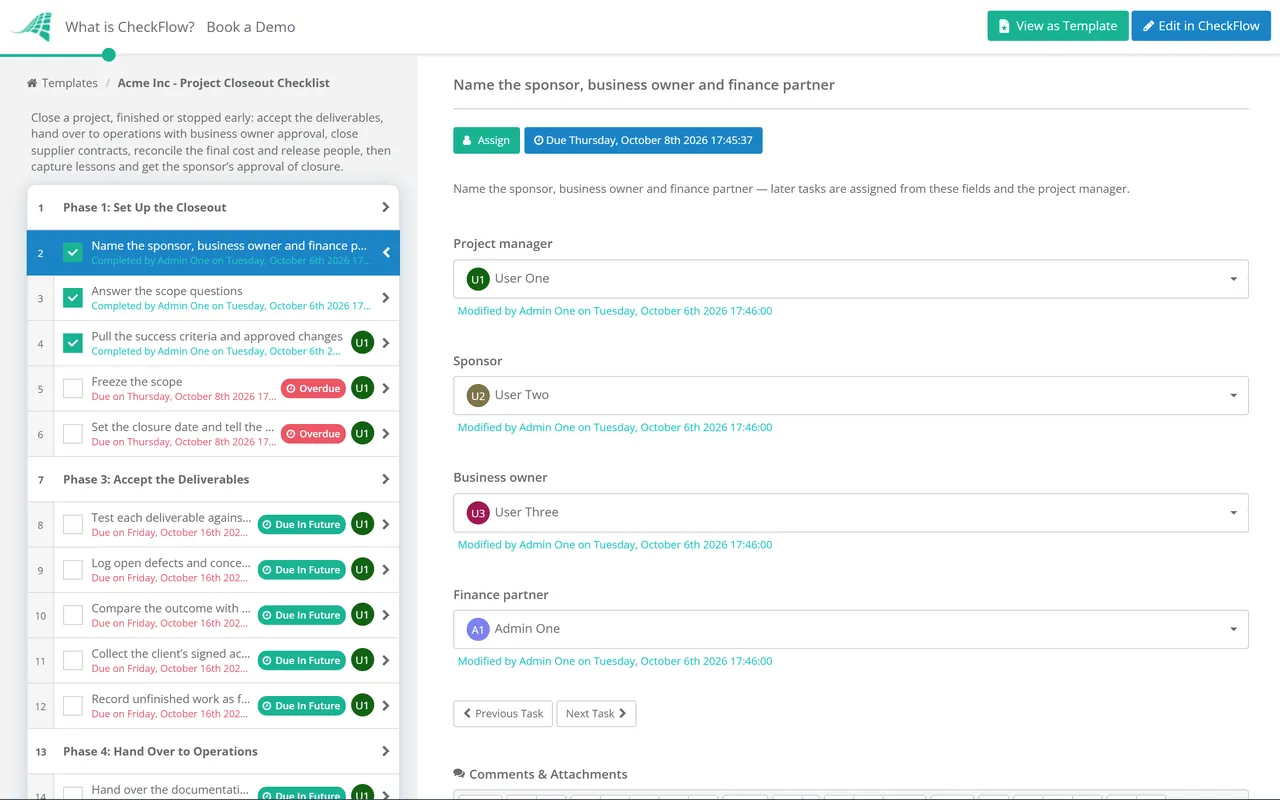Screen dimensions: 1280x800
Task: Go to Next Task
Action: click(x=596, y=713)
